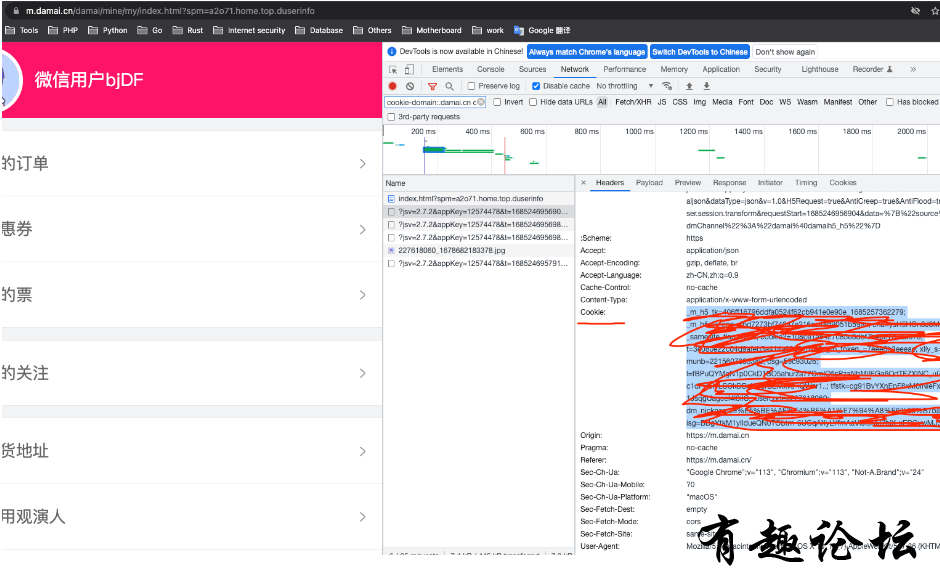Viewport: 940px width, 574px height.
Task: Close the request details pane
Action: tap(583, 182)
